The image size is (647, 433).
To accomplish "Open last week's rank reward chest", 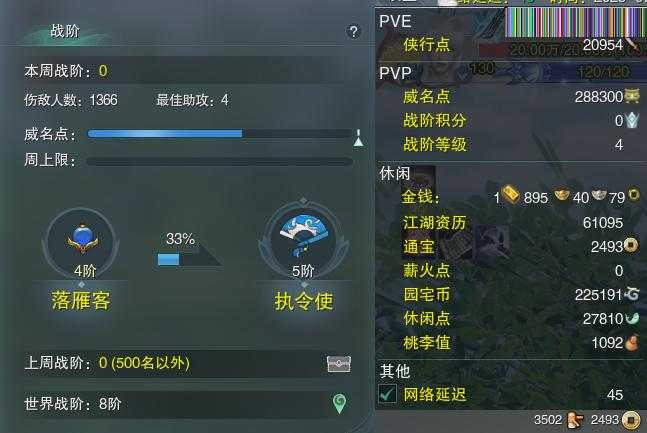I will coord(339,364).
